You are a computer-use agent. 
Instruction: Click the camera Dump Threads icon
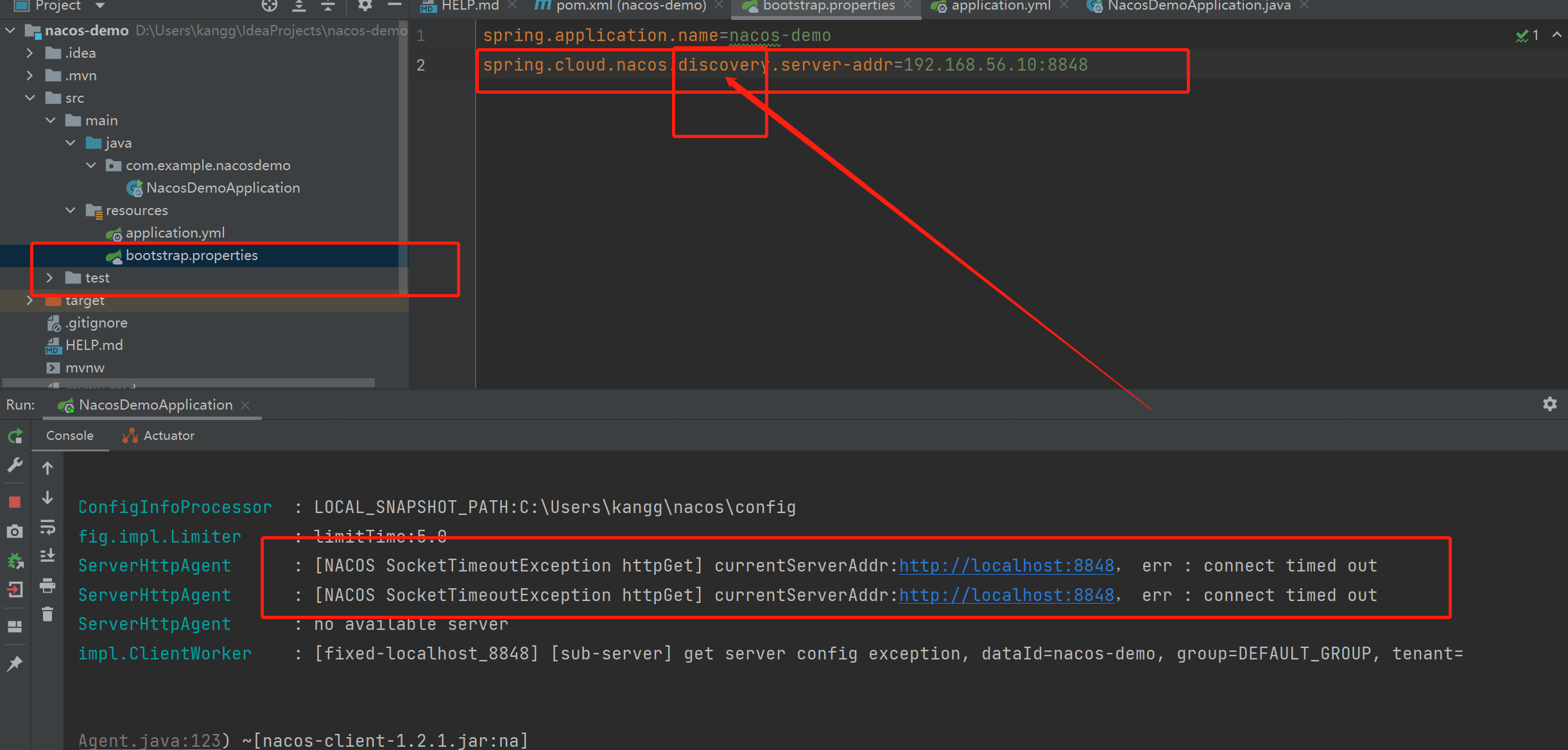[x=15, y=532]
